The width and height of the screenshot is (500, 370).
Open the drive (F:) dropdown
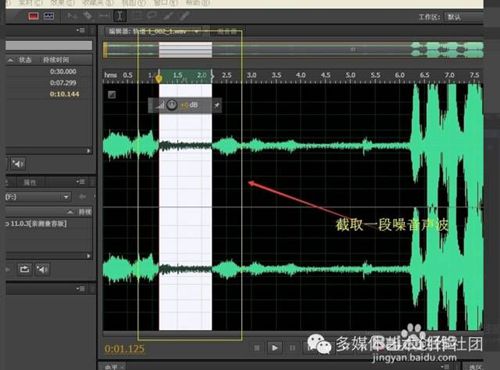38,197
